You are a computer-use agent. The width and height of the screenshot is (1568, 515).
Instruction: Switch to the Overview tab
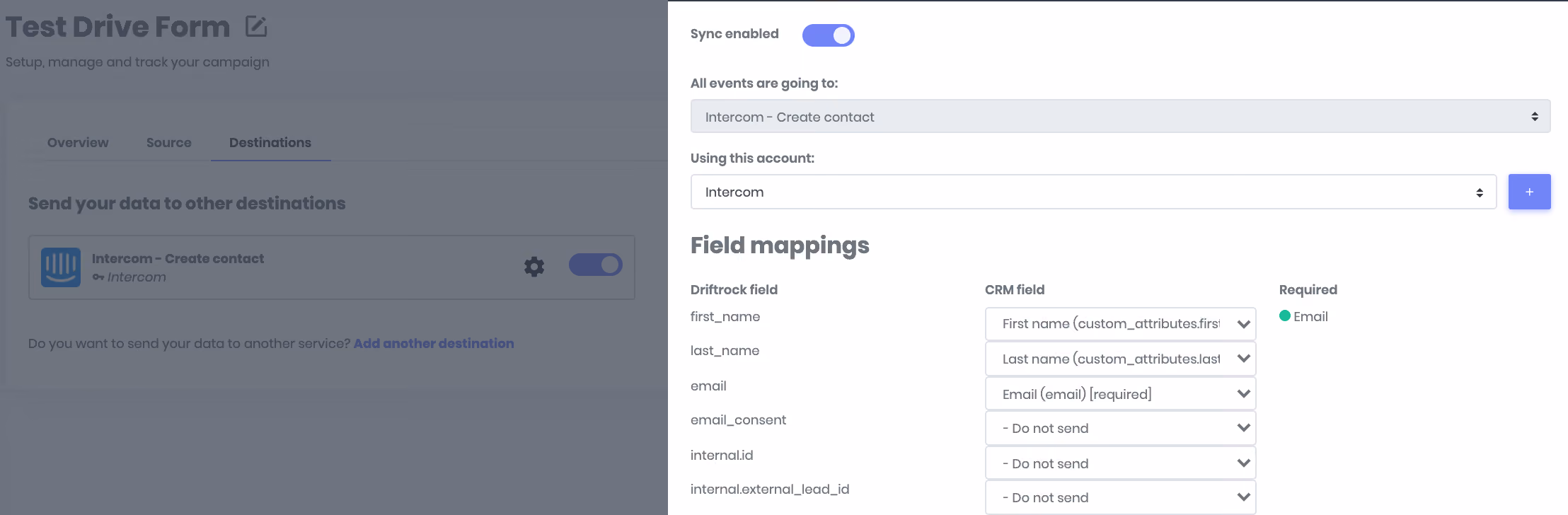click(78, 142)
